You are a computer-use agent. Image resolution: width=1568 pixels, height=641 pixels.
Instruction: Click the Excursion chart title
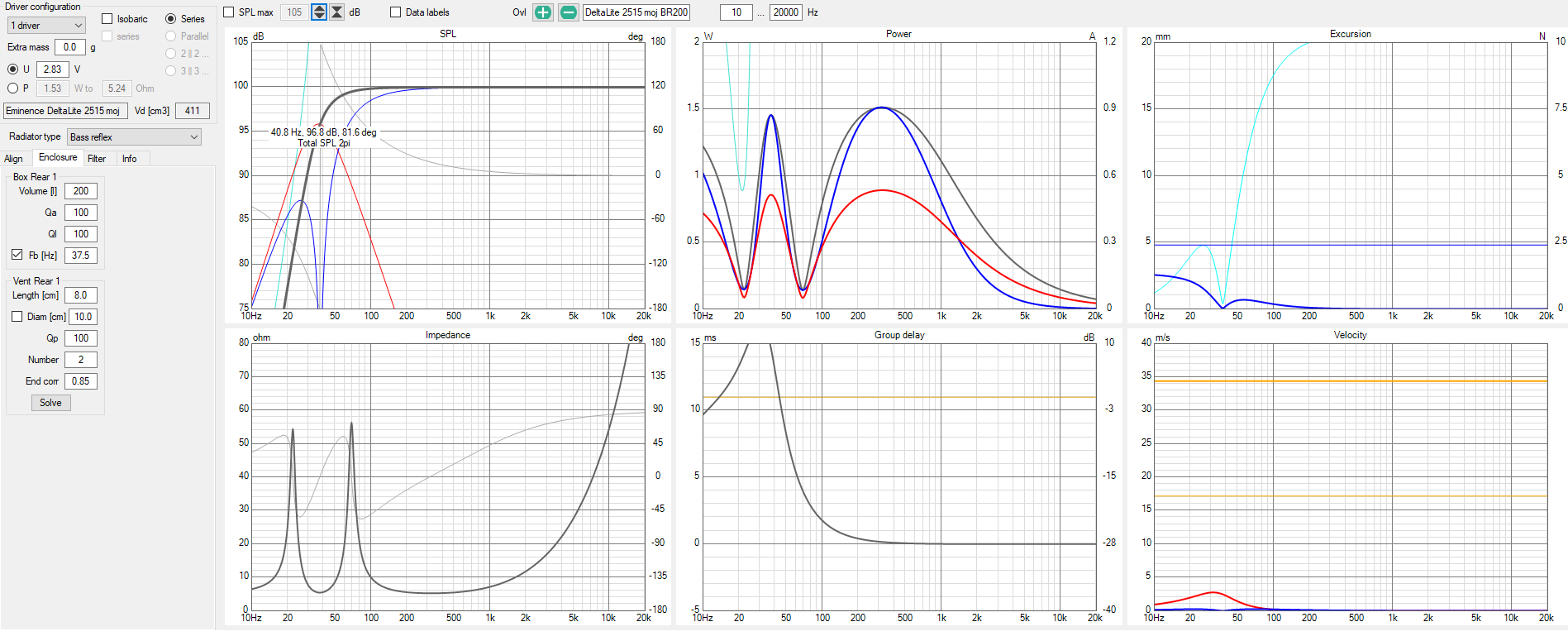coord(1351,34)
